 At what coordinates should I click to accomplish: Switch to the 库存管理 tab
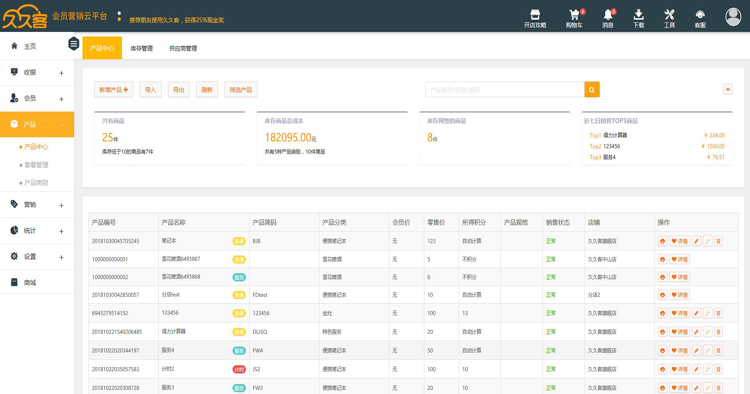[142, 48]
